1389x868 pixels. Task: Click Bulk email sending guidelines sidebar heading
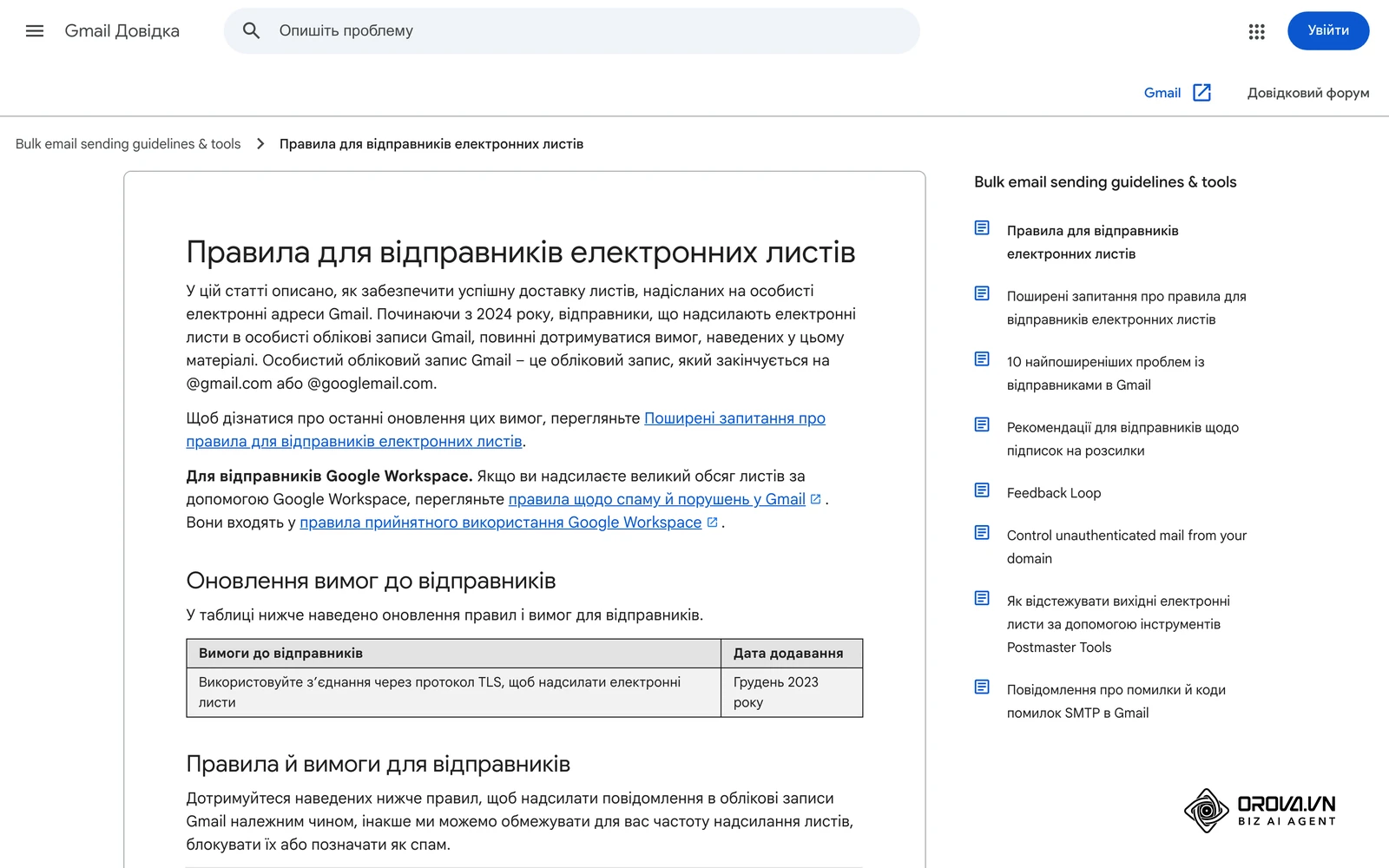[1105, 182]
